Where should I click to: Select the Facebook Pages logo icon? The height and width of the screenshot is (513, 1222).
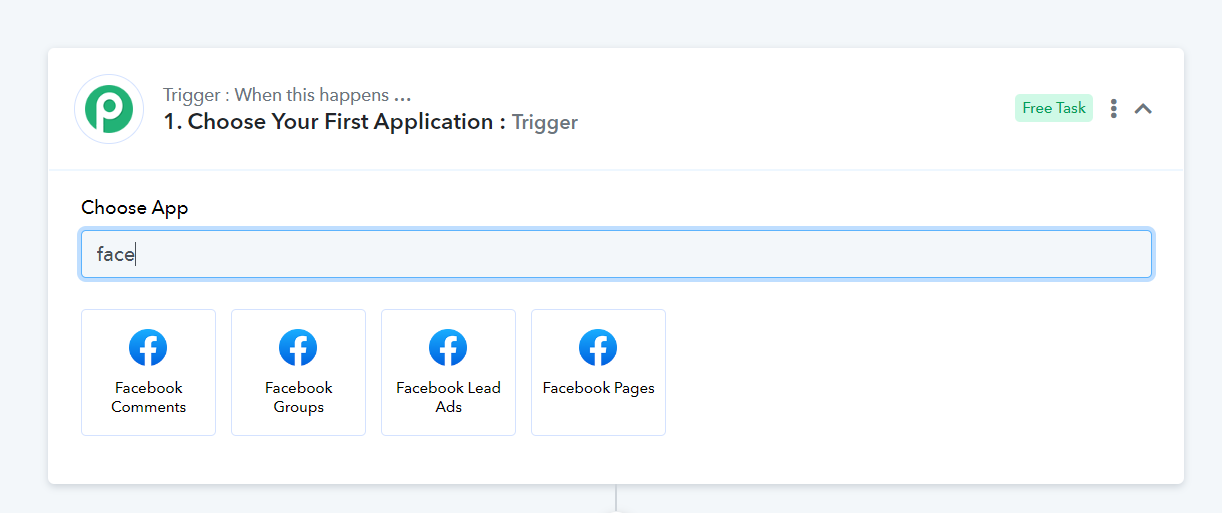[x=598, y=348]
